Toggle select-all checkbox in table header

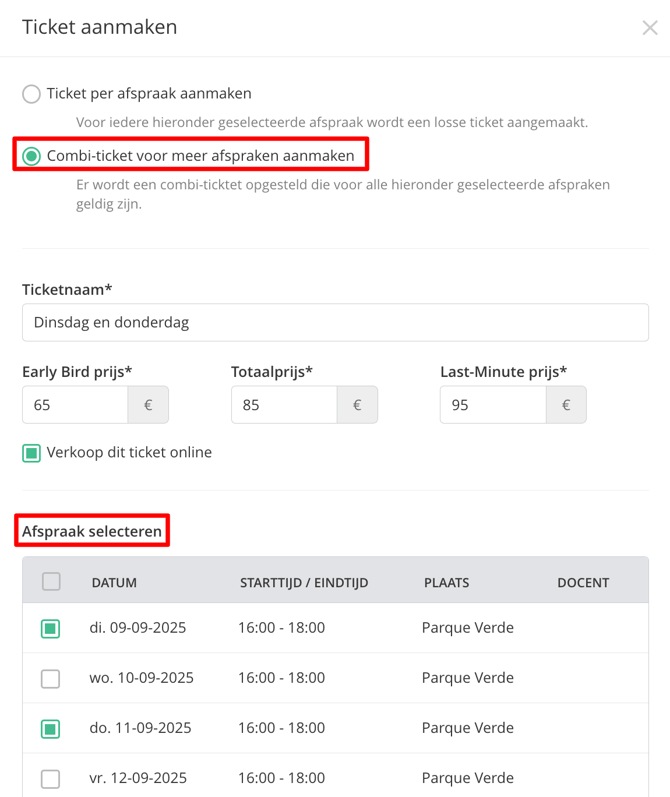(x=51, y=581)
